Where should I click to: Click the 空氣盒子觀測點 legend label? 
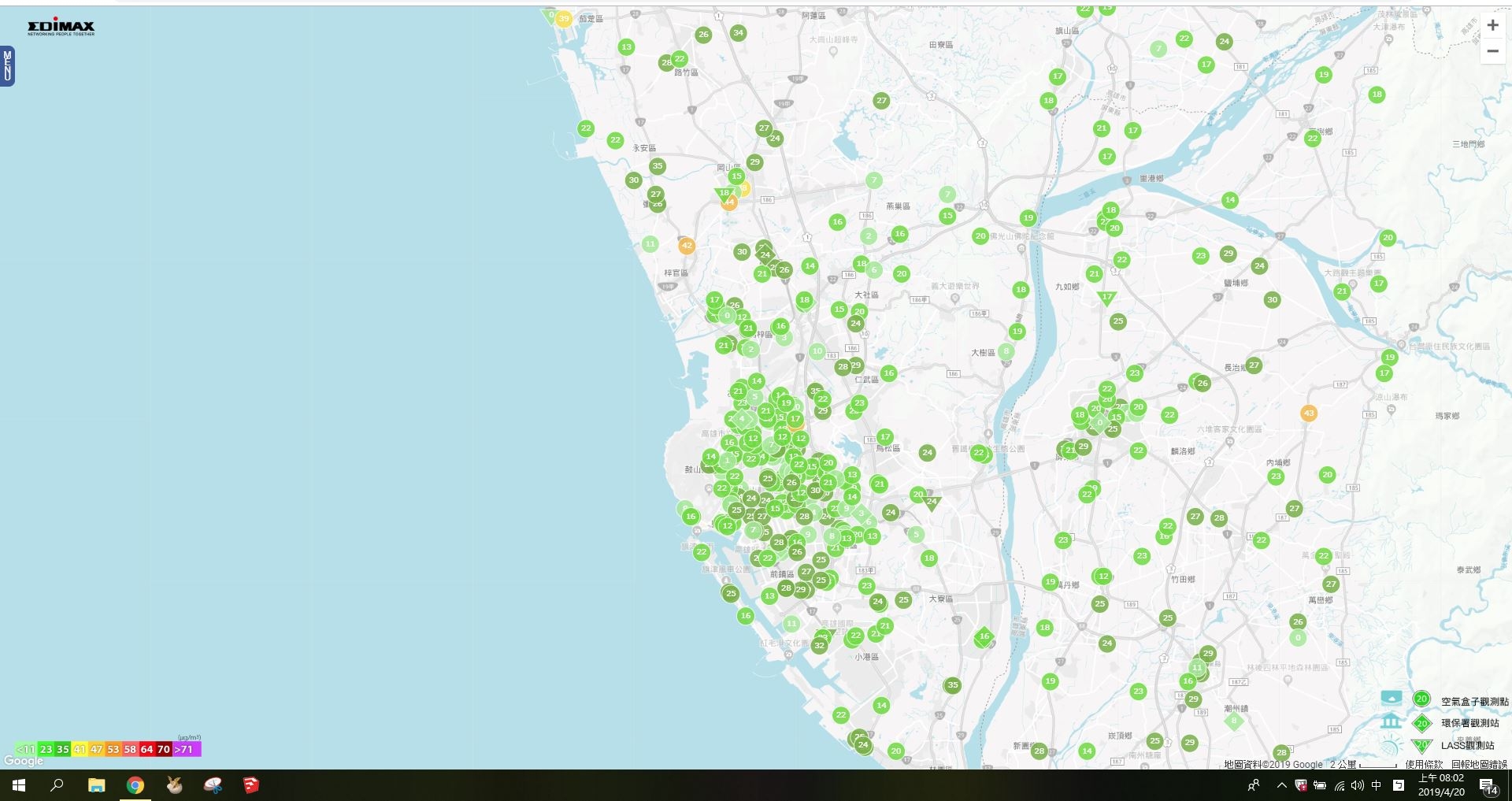point(1475,701)
